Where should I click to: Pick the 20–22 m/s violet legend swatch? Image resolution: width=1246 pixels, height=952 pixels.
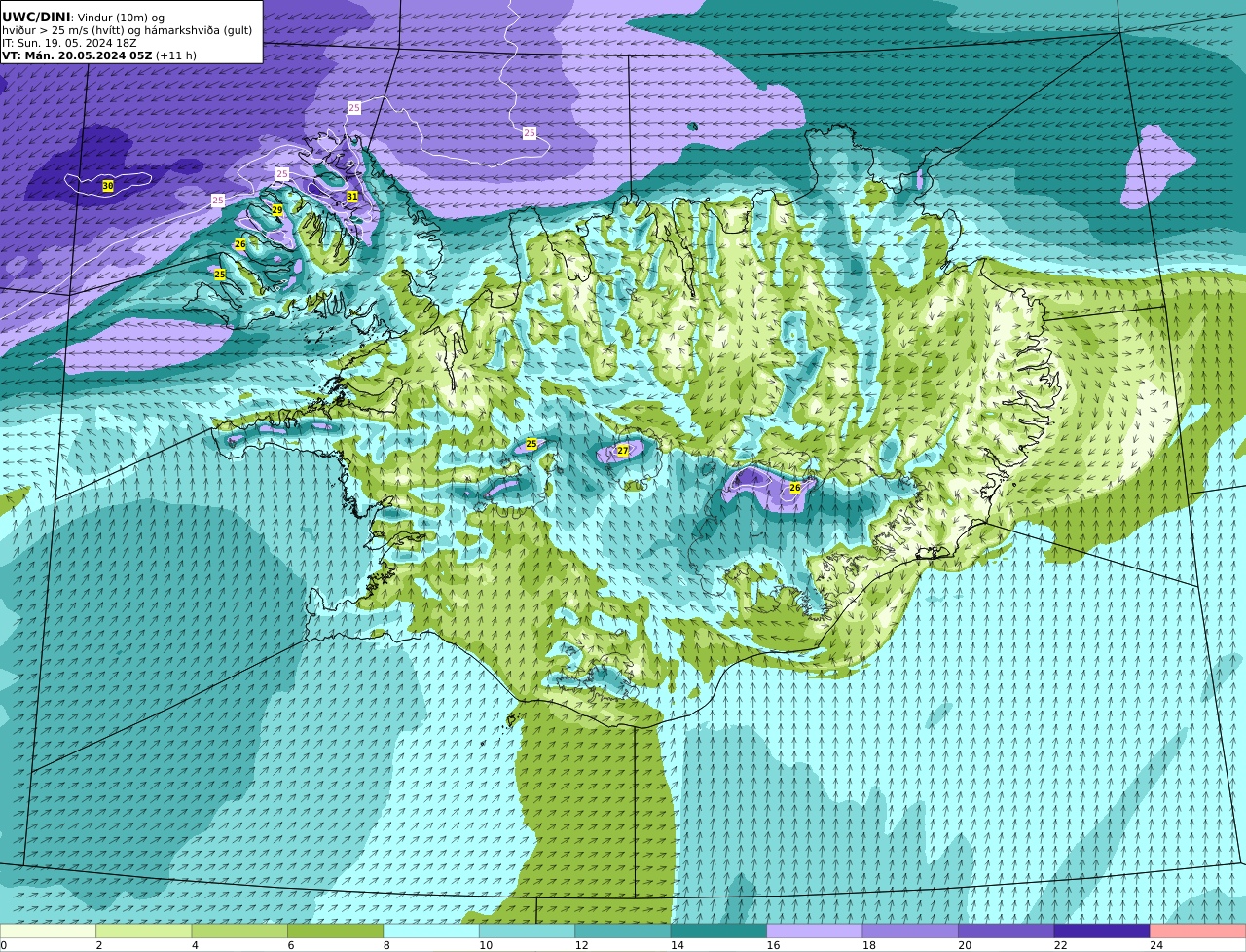[1007, 932]
